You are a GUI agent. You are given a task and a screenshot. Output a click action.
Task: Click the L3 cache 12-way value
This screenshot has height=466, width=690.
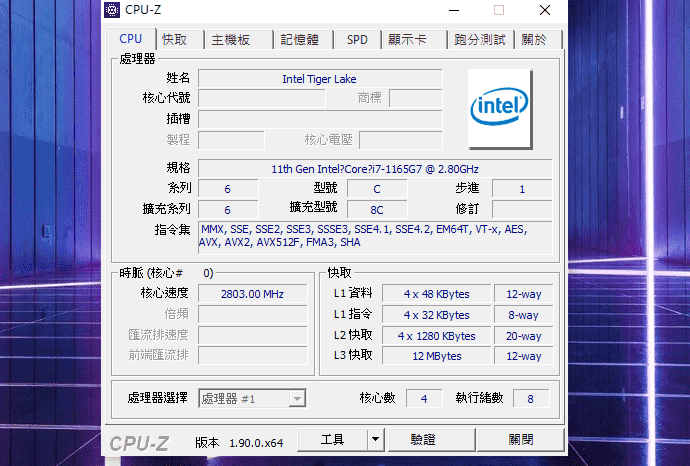pyautogui.click(x=523, y=356)
